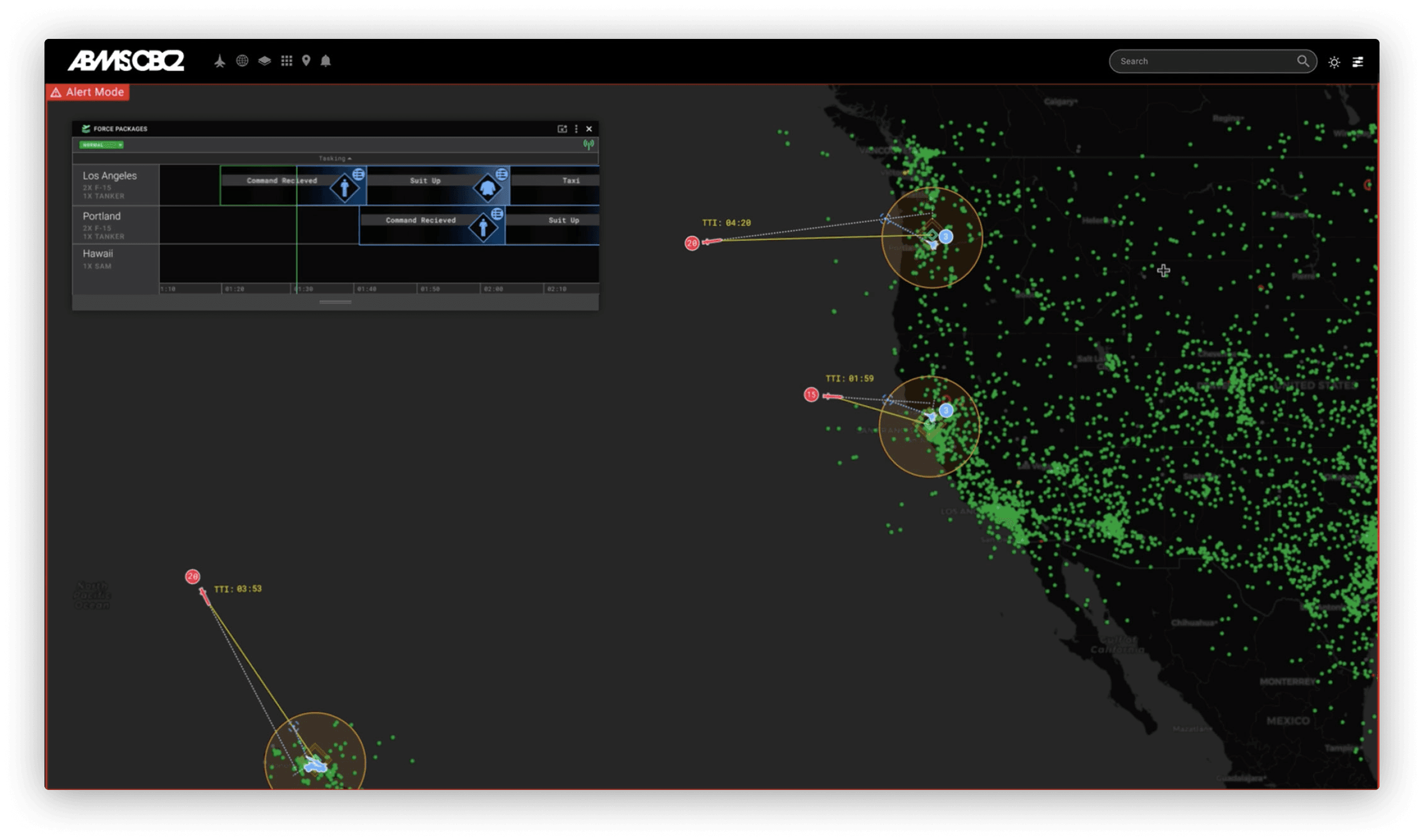Open the apps grid icon in the header

[x=286, y=61]
